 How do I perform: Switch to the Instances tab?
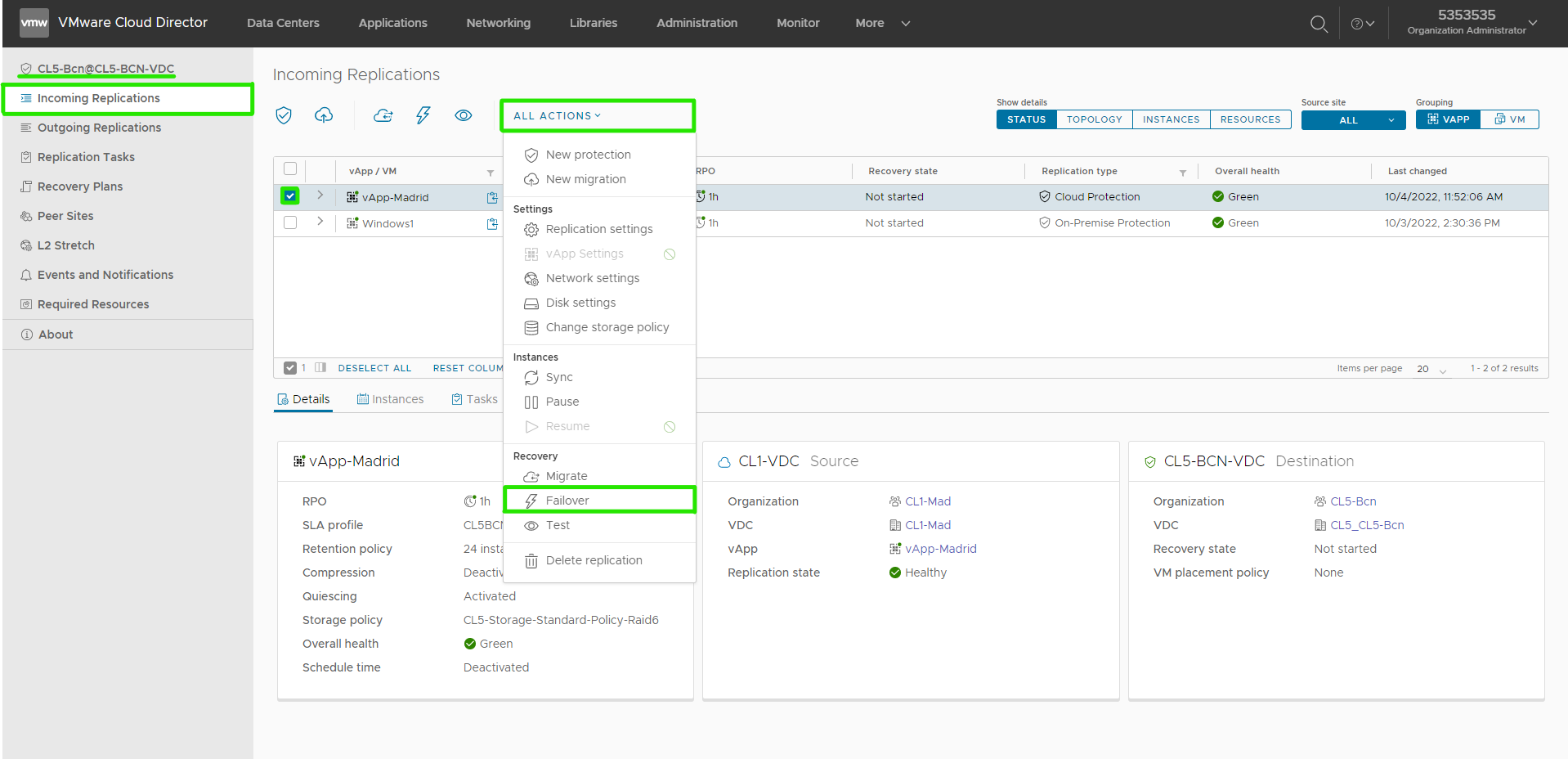tap(390, 399)
